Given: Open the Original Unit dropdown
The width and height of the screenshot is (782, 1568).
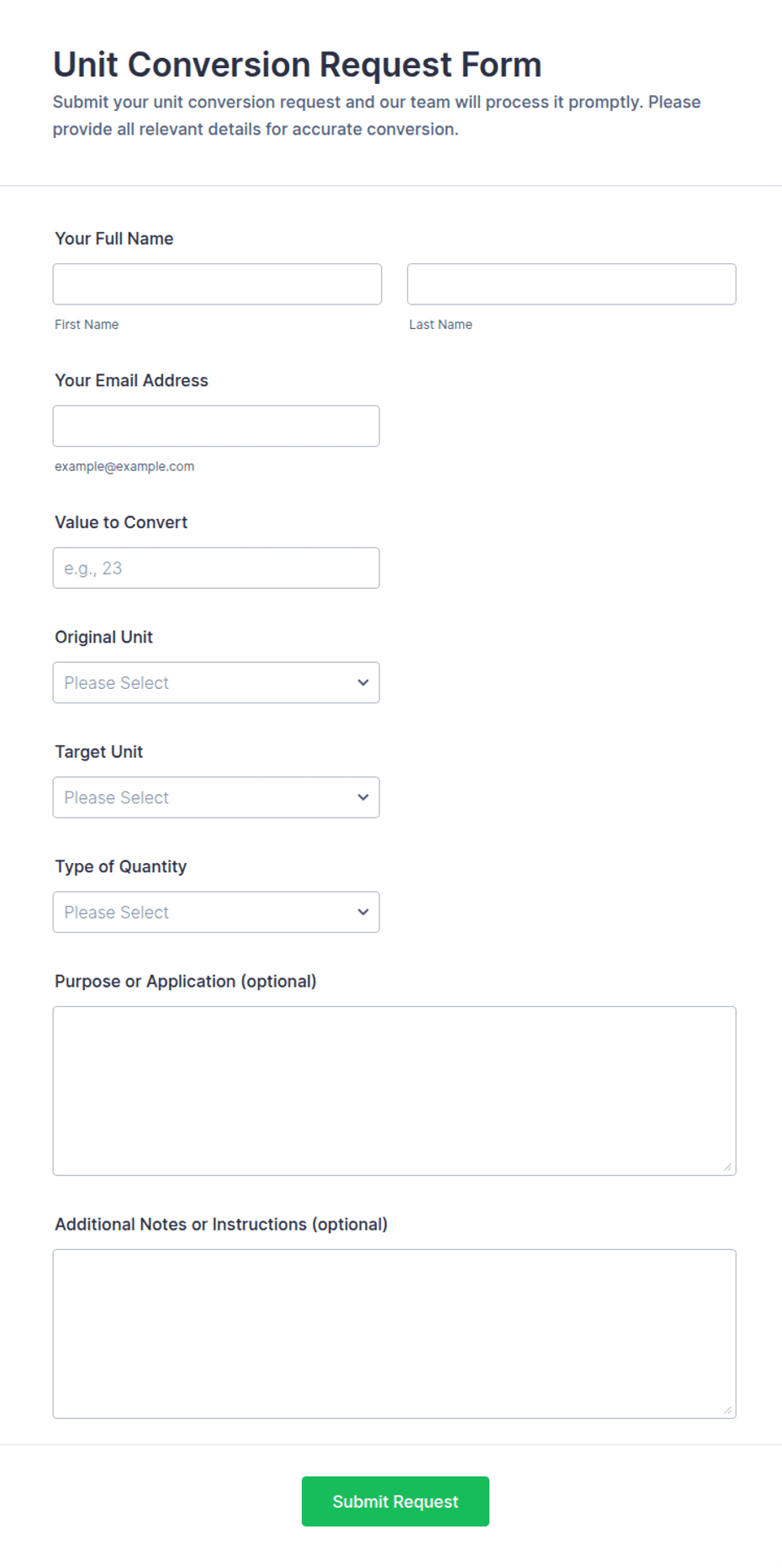Looking at the screenshot, I should (x=216, y=683).
